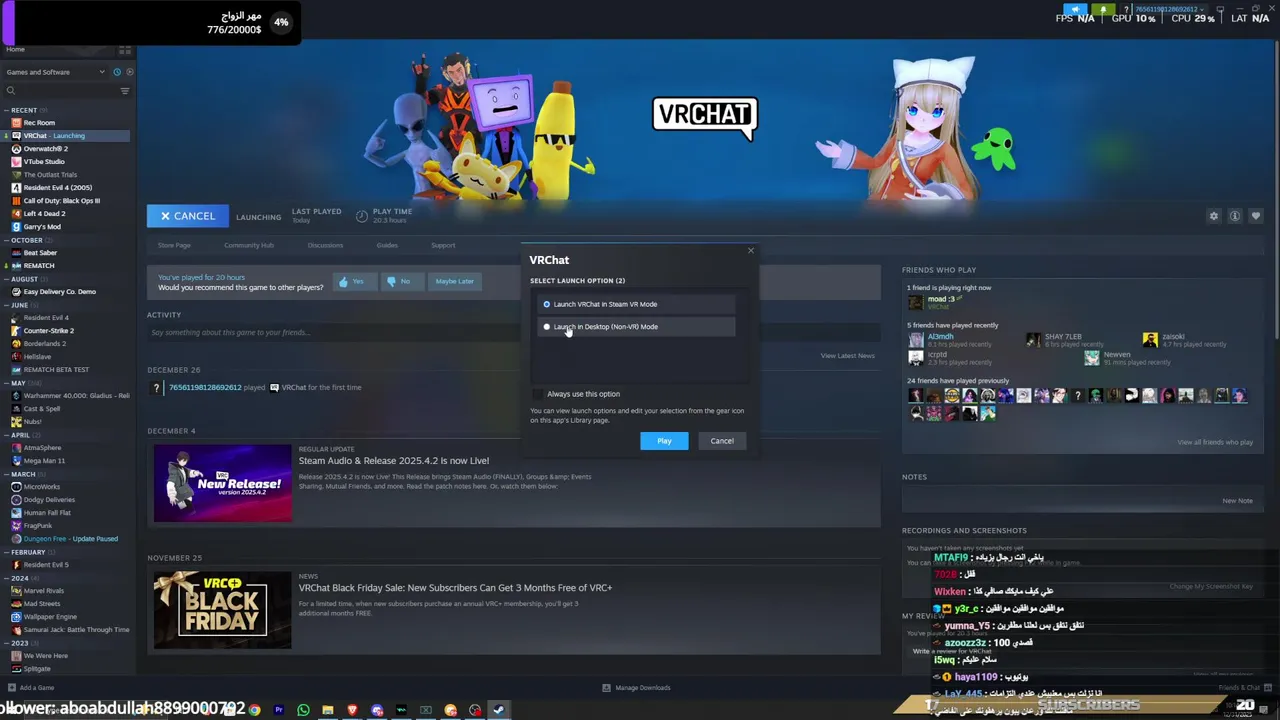The image size is (1280, 720).
Task: Open the VRC+ Black Friday thumbnail
Action: pos(223,610)
